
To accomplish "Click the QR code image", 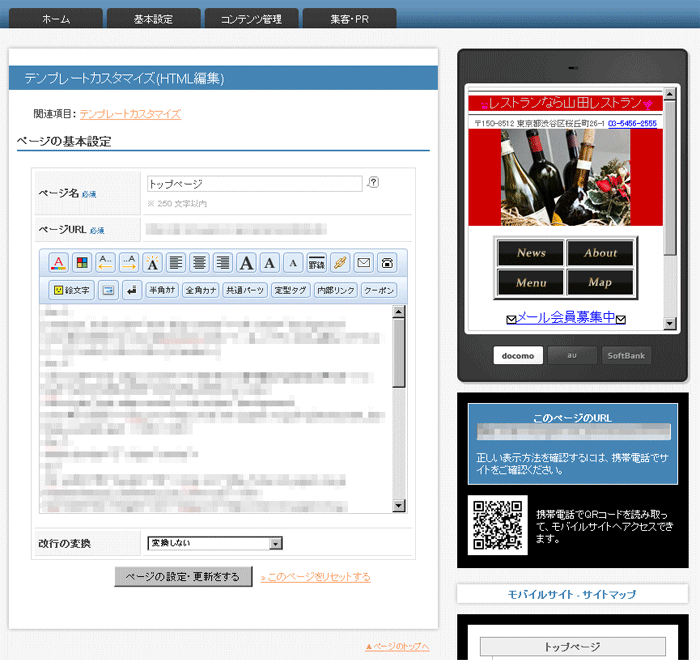I will pos(497,525).
